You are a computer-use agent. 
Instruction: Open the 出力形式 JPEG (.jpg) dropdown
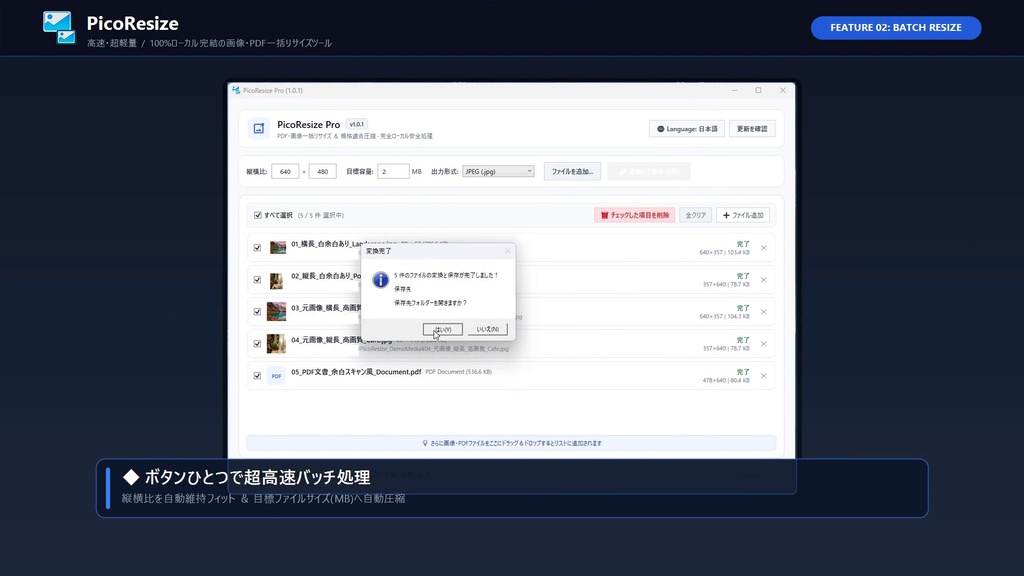coord(498,171)
